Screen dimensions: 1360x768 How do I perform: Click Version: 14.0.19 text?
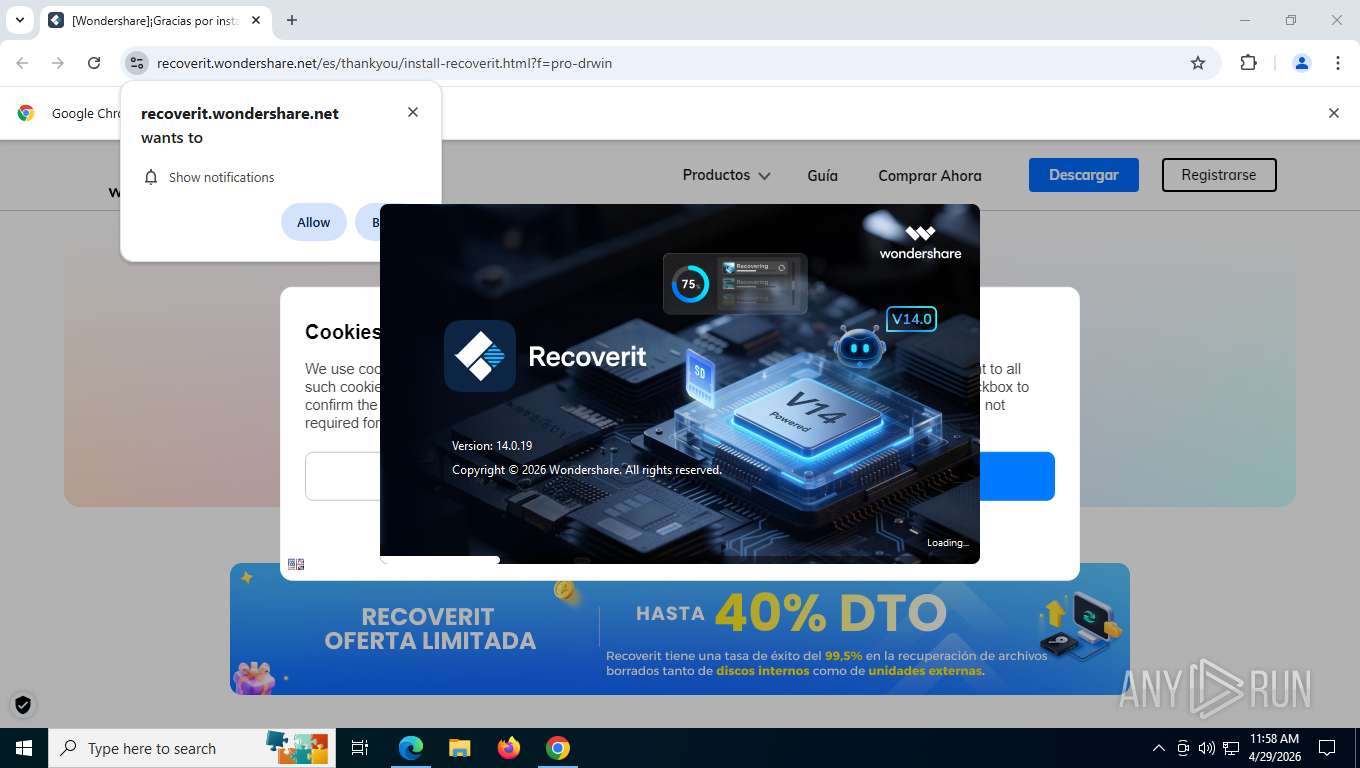pyautogui.click(x=492, y=446)
